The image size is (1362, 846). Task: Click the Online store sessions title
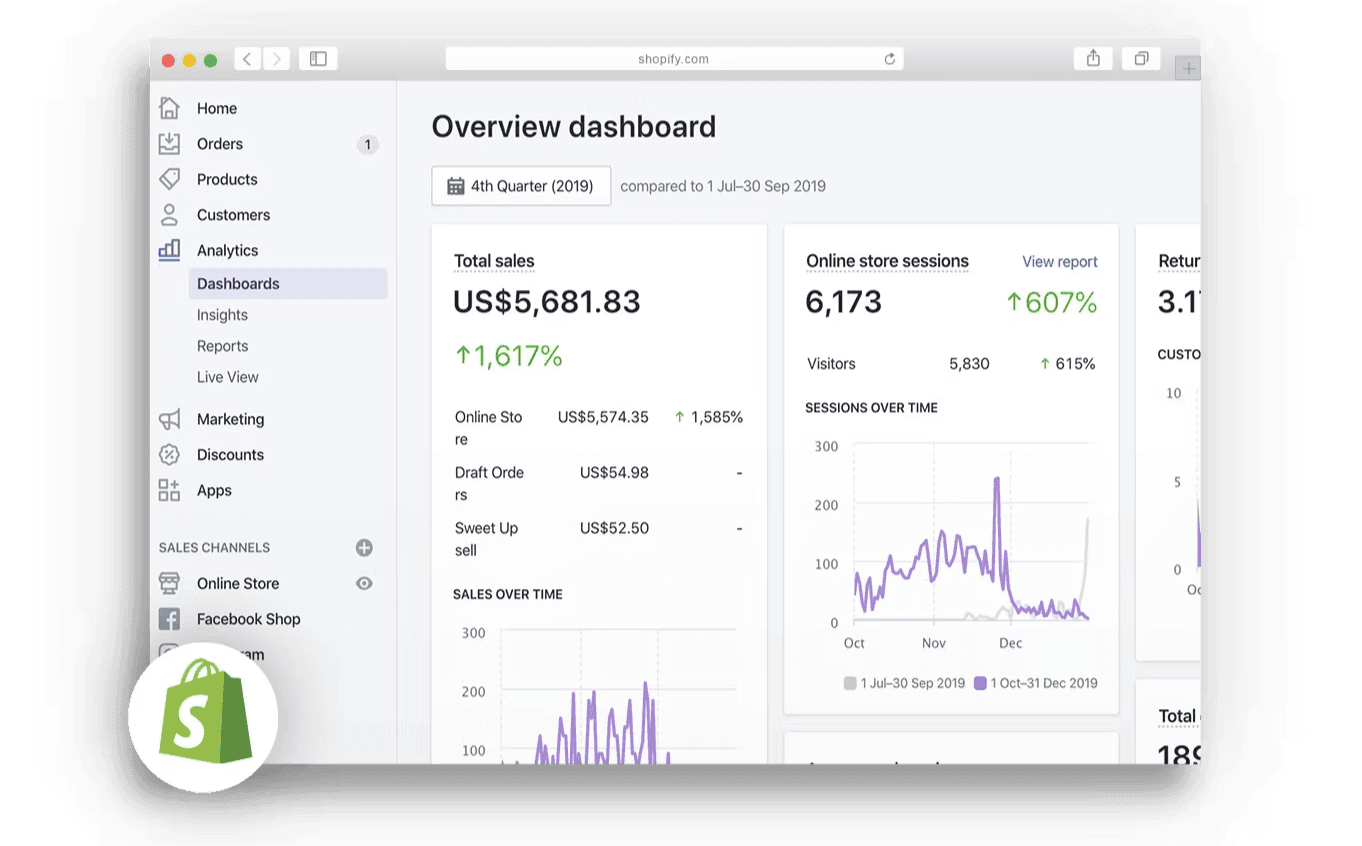[887, 261]
